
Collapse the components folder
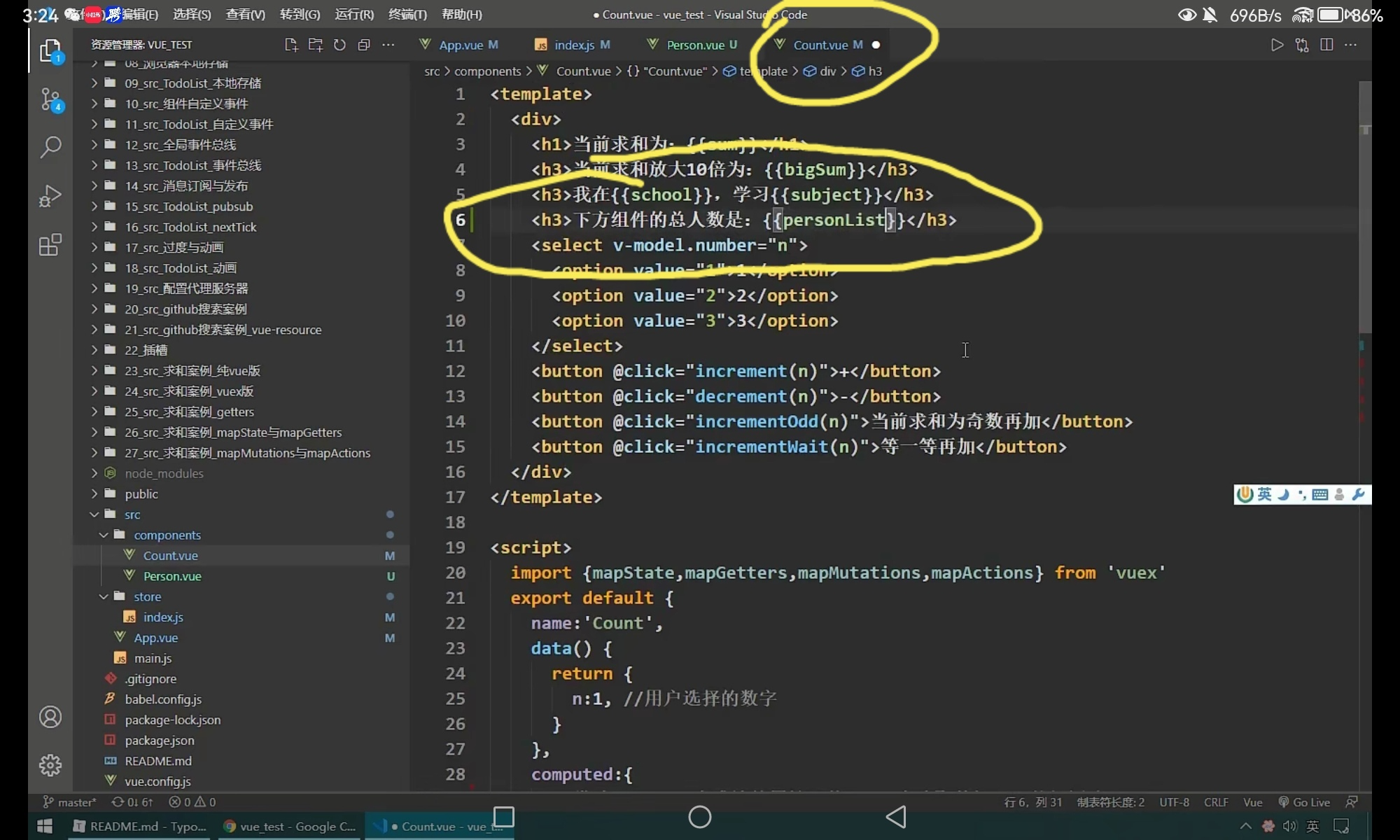point(167,535)
